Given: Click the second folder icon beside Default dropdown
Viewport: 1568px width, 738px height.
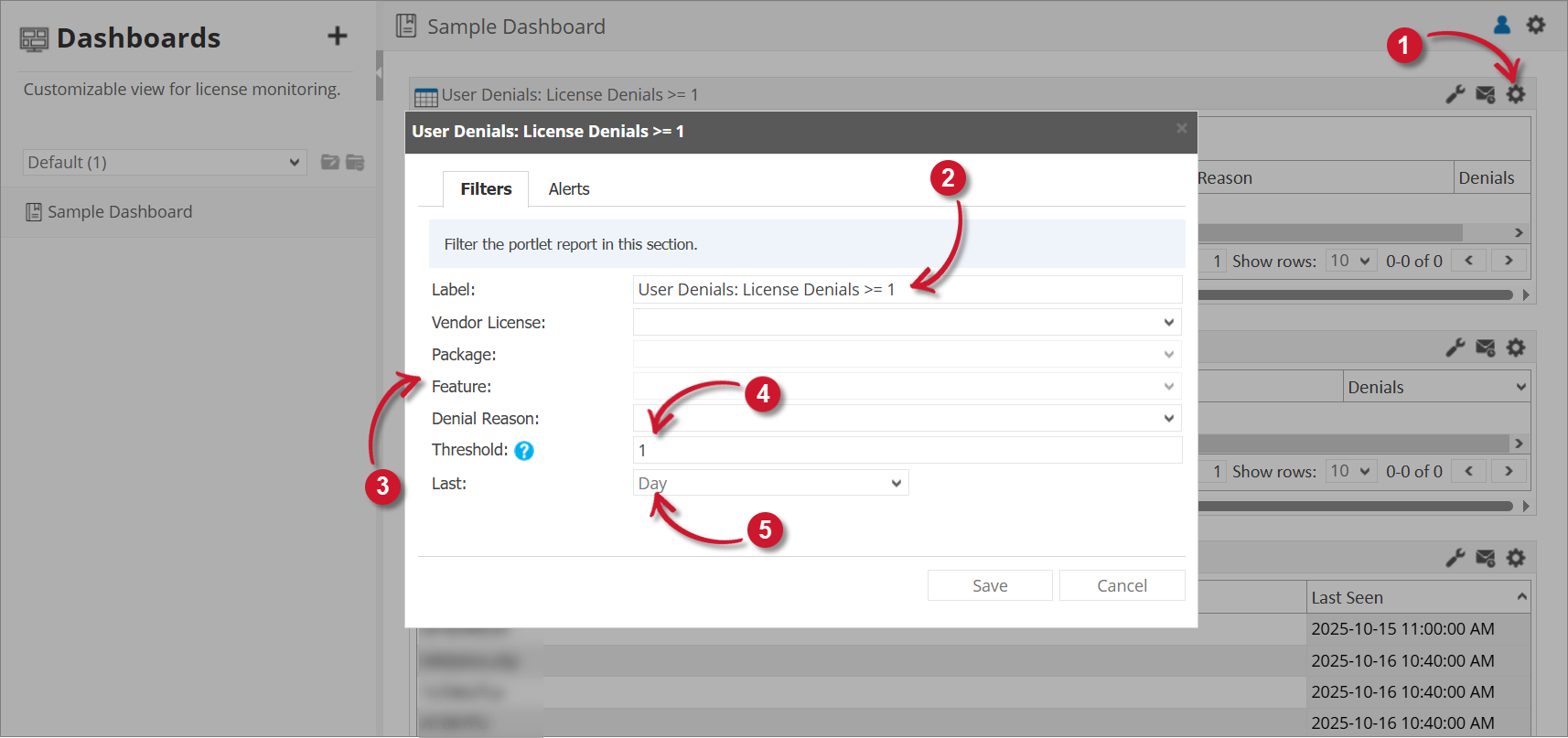Looking at the screenshot, I should [355, 162].
